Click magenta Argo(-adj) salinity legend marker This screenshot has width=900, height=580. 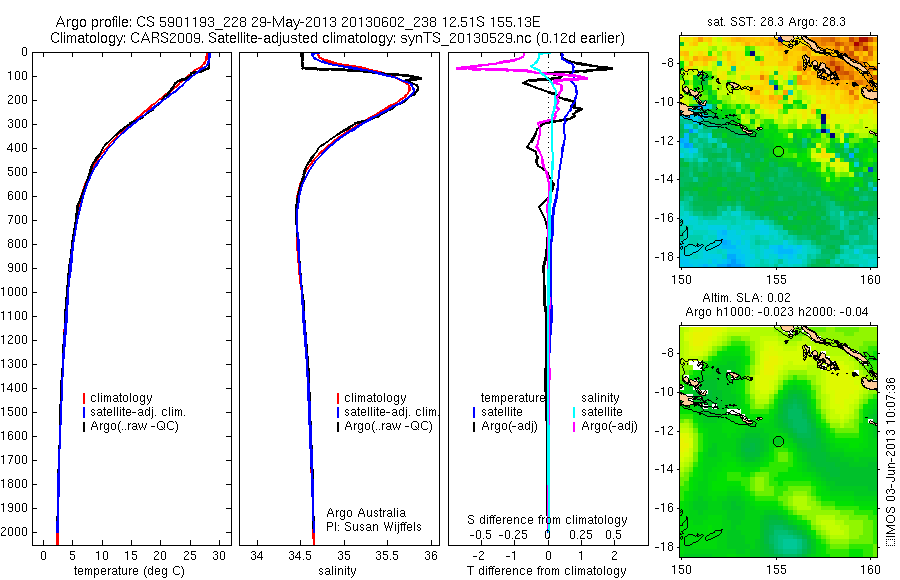(x=574, y=427)
